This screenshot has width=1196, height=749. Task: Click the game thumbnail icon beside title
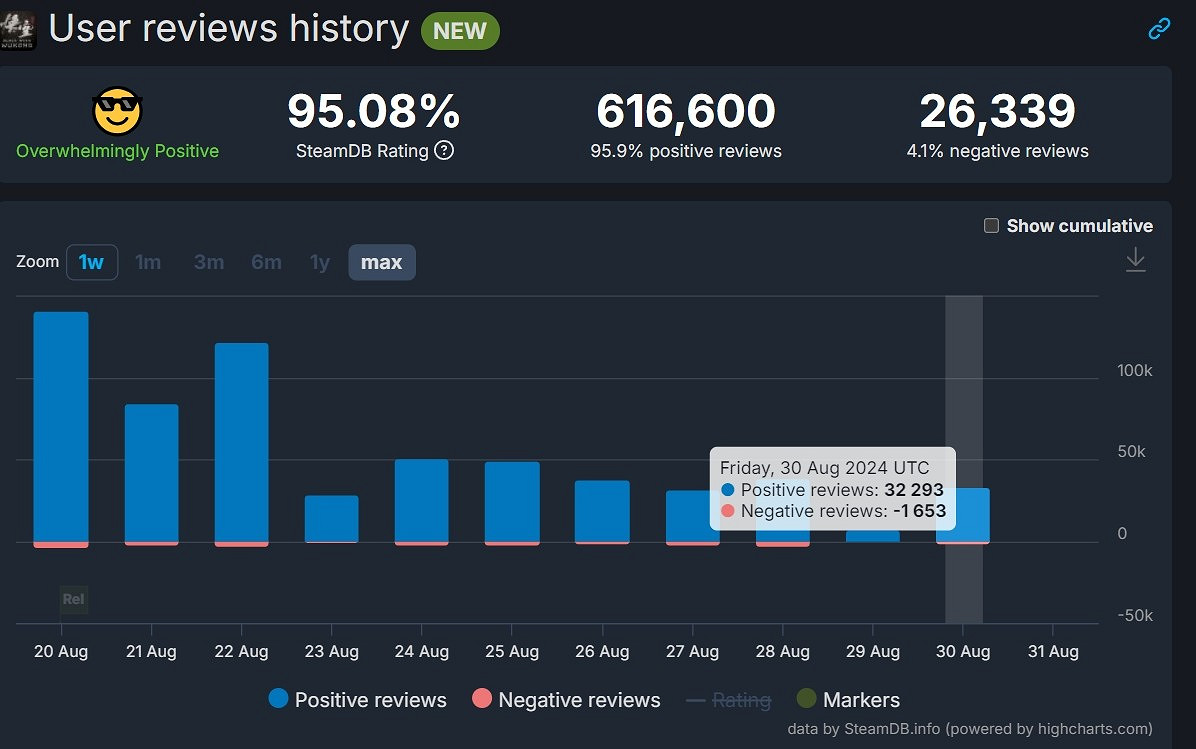(17, 30)
